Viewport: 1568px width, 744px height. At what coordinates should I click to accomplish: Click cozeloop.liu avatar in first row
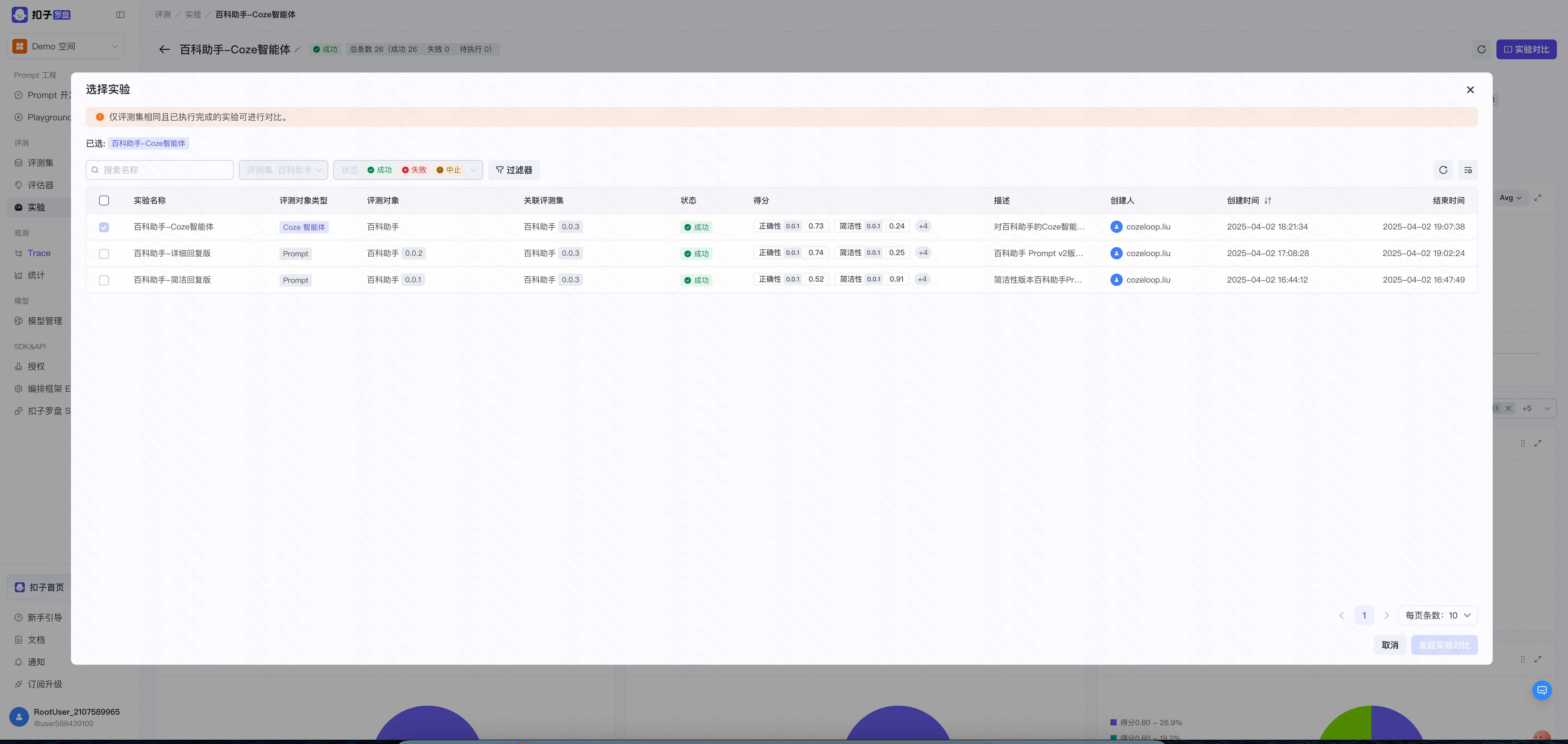(x=1116, y=227)
